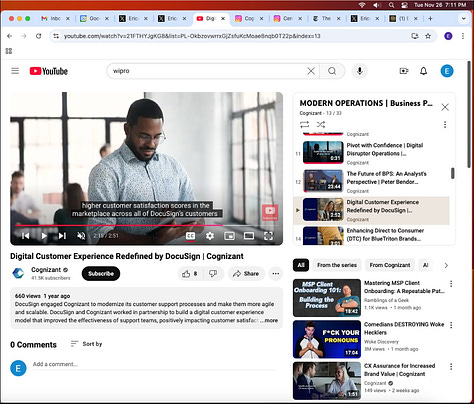Dislike the video with thumbs down
Image resolution: width=474 pixels, height=404 pixels.
(x=213, y=274)
